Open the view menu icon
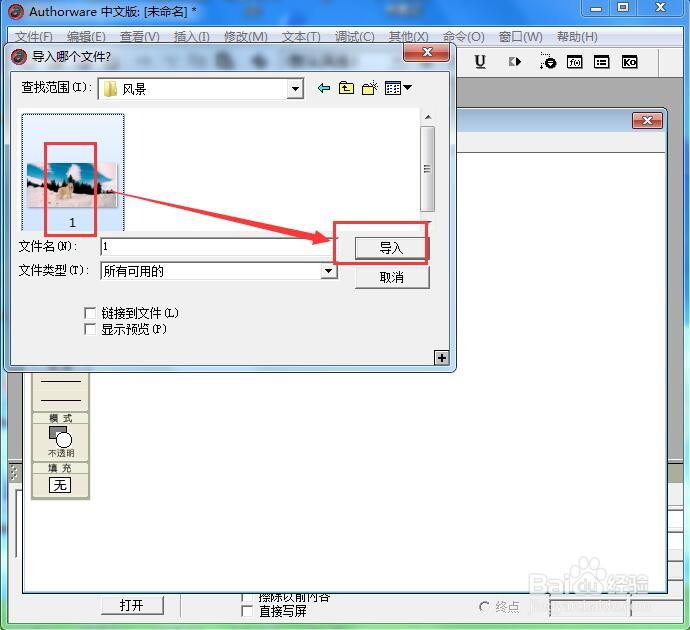690x630 pixels. pyautogui.click(x=398, y=88)
